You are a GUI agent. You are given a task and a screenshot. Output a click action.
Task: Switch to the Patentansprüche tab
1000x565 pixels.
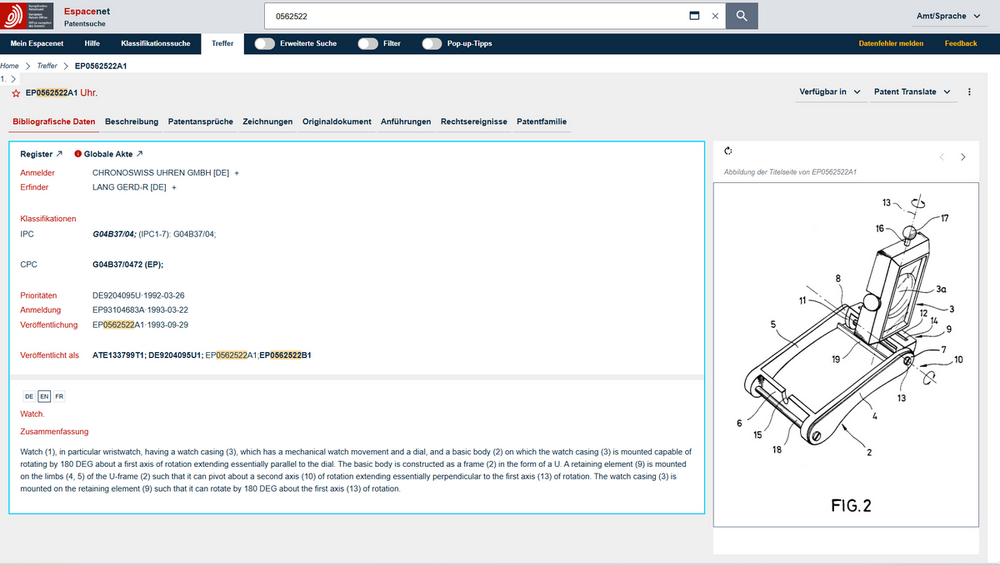tap(200, 122)
